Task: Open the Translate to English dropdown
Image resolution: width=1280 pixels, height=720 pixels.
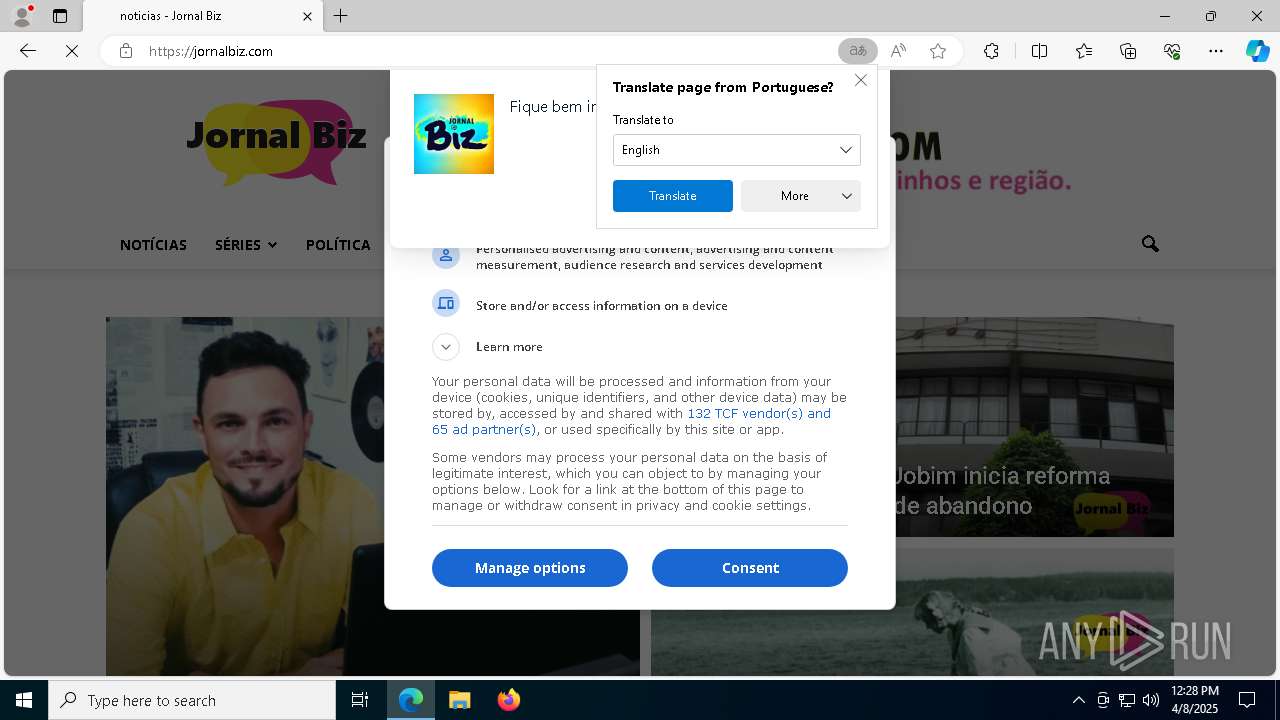Action: (x=736, y=150)
